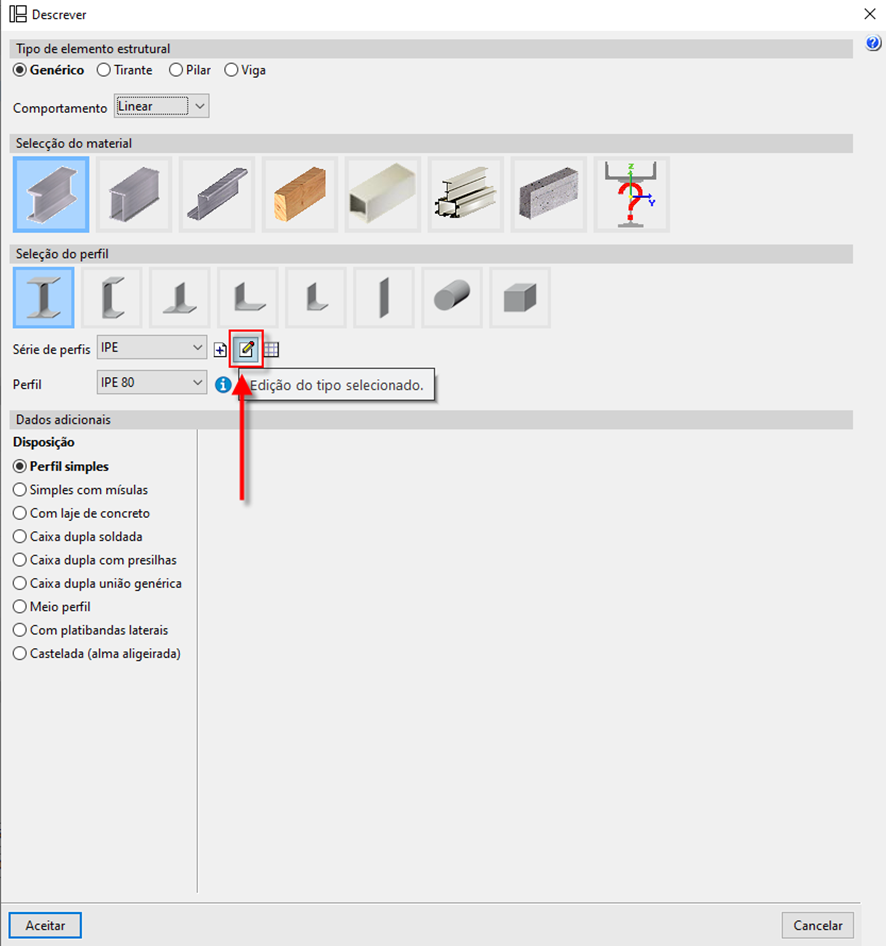The height and width of the screenshot is (946, 886).
Task: Select the cold-formed steel profile material
Action: (217, 195)
